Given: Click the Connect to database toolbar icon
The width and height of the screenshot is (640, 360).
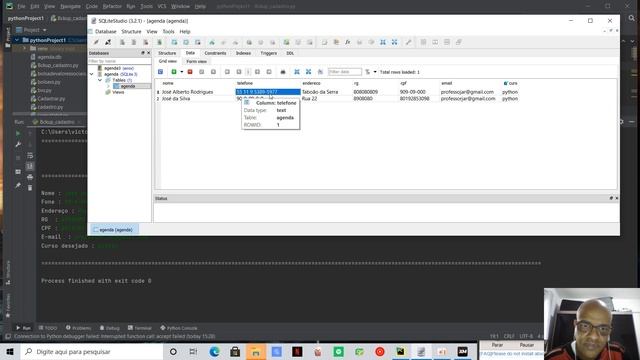Looking at the screenshot, I should click(x=96, y=42).
